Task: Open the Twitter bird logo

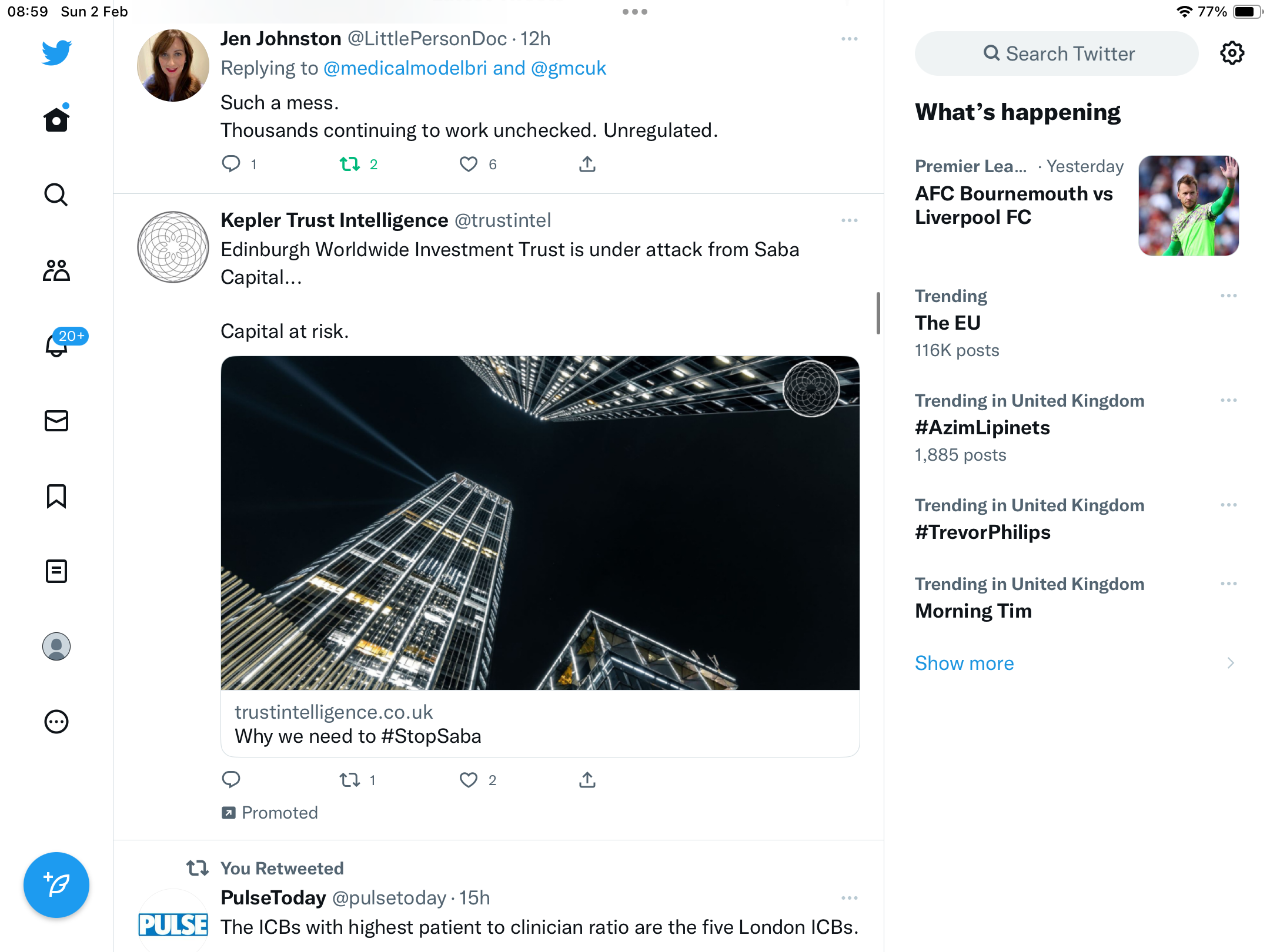Action: 56,53
